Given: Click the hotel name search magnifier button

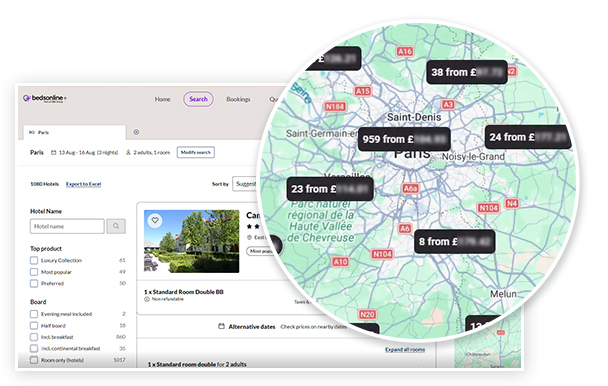Looking at the screenshot, I should tap(116, 226).
